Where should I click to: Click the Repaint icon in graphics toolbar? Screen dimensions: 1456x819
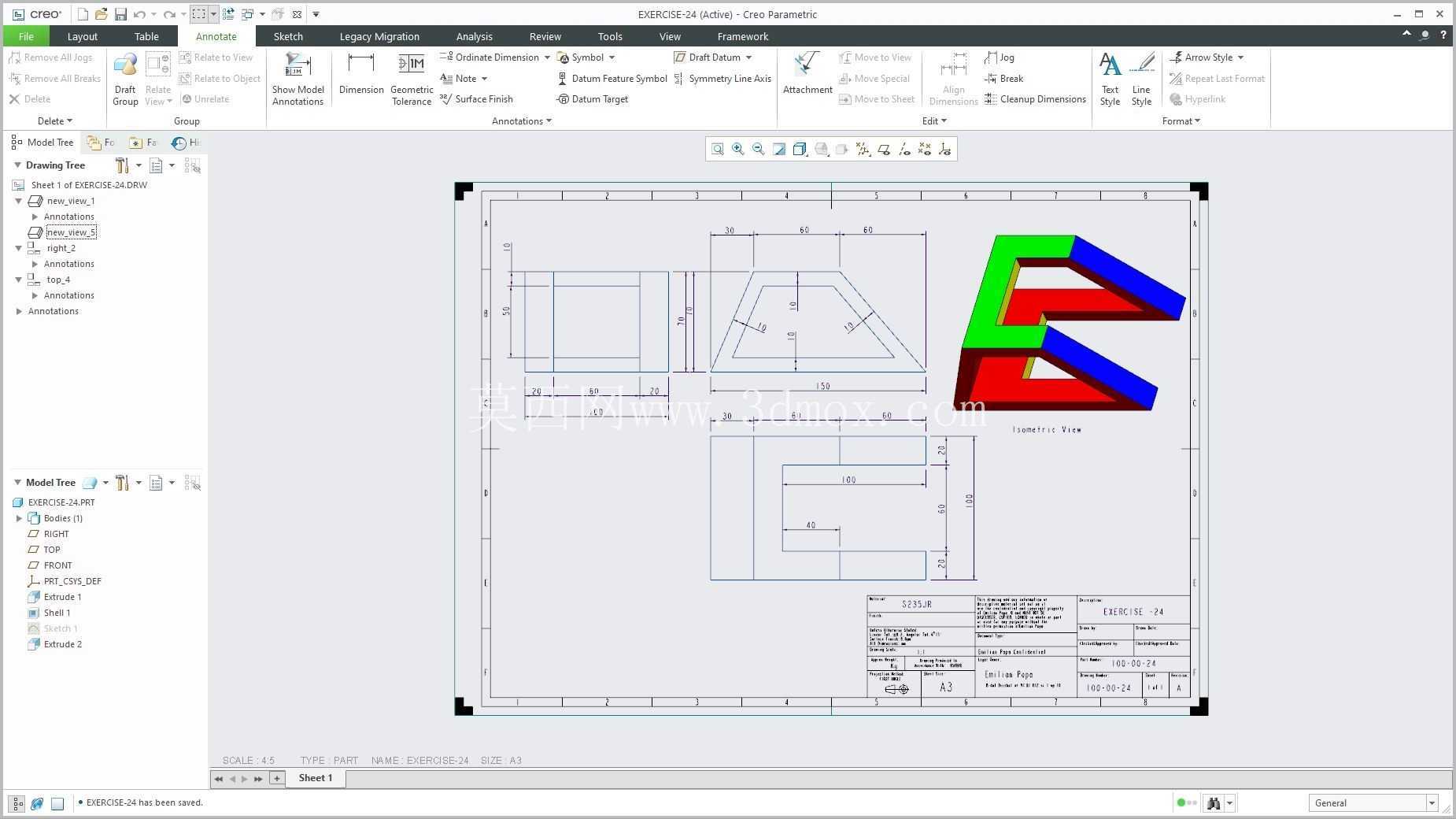click(779, 149)
